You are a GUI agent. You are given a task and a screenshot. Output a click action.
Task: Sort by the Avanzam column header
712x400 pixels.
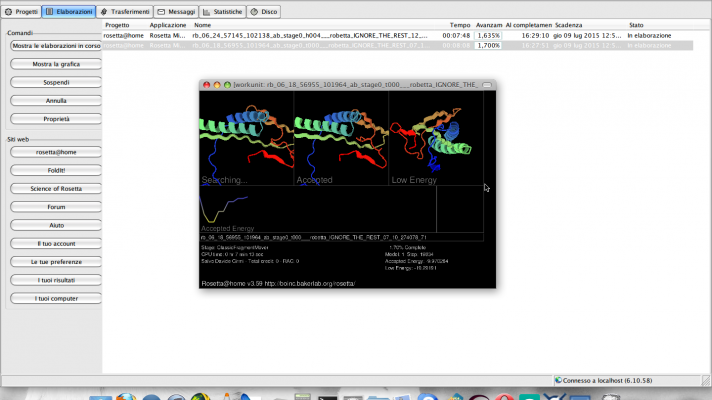[489, 25]
